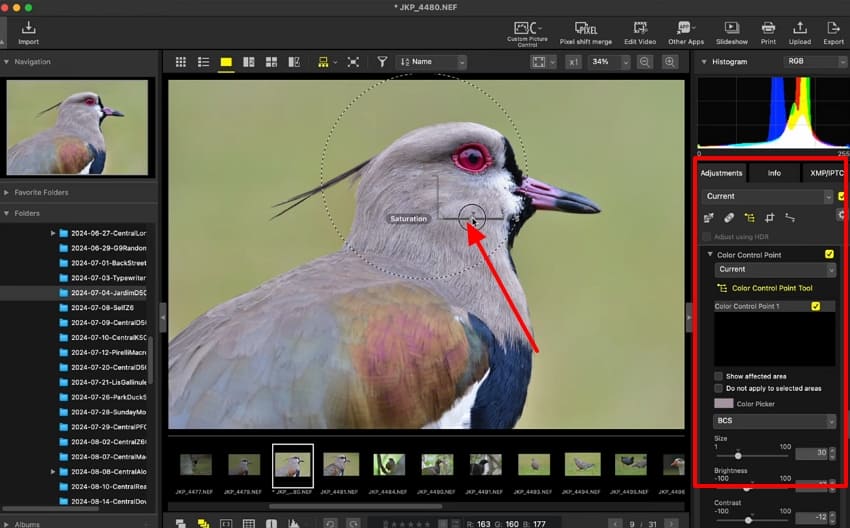The width and height of the screenshot is (850, 528).
Task: Collapse the Color Control Point section
Action: point(710,254)
